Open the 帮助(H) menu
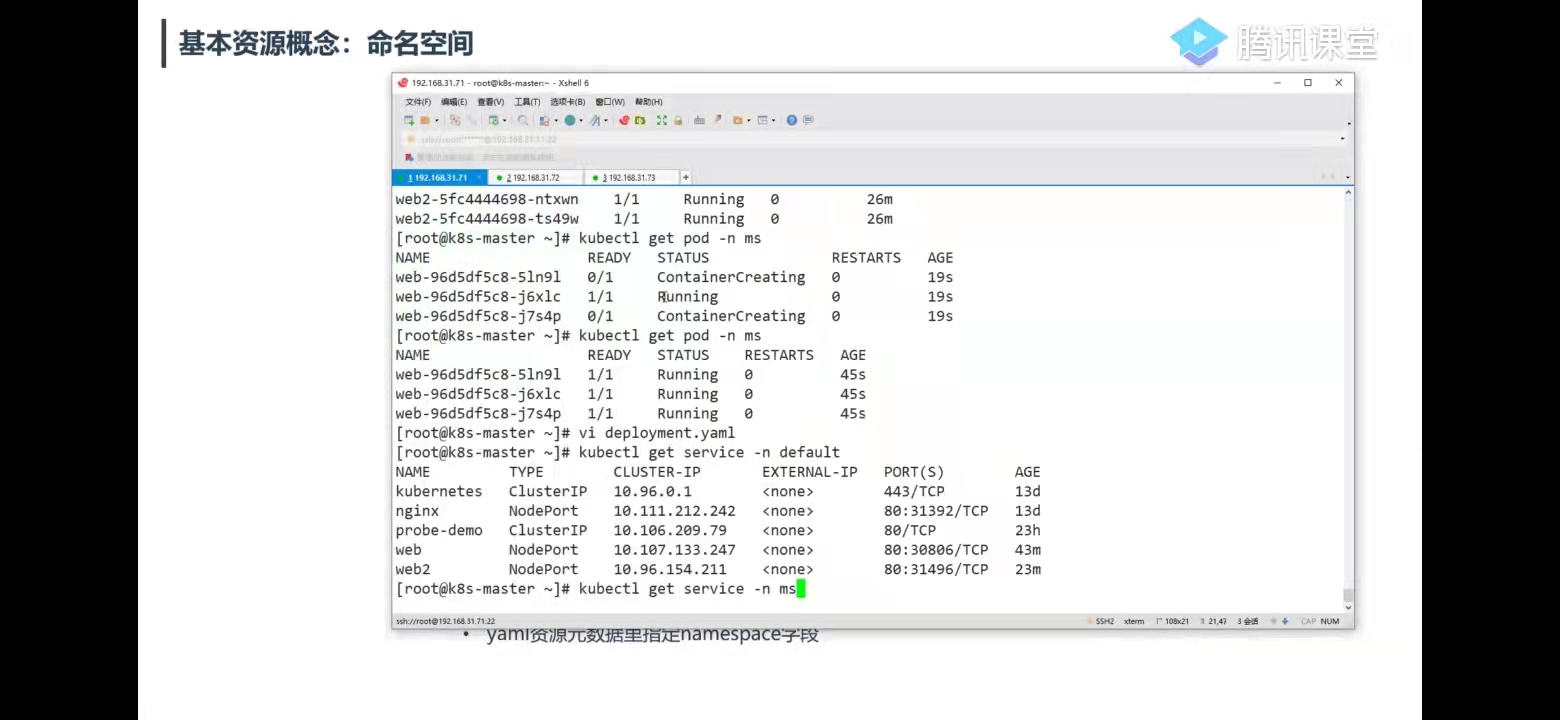 coord(649,102)
